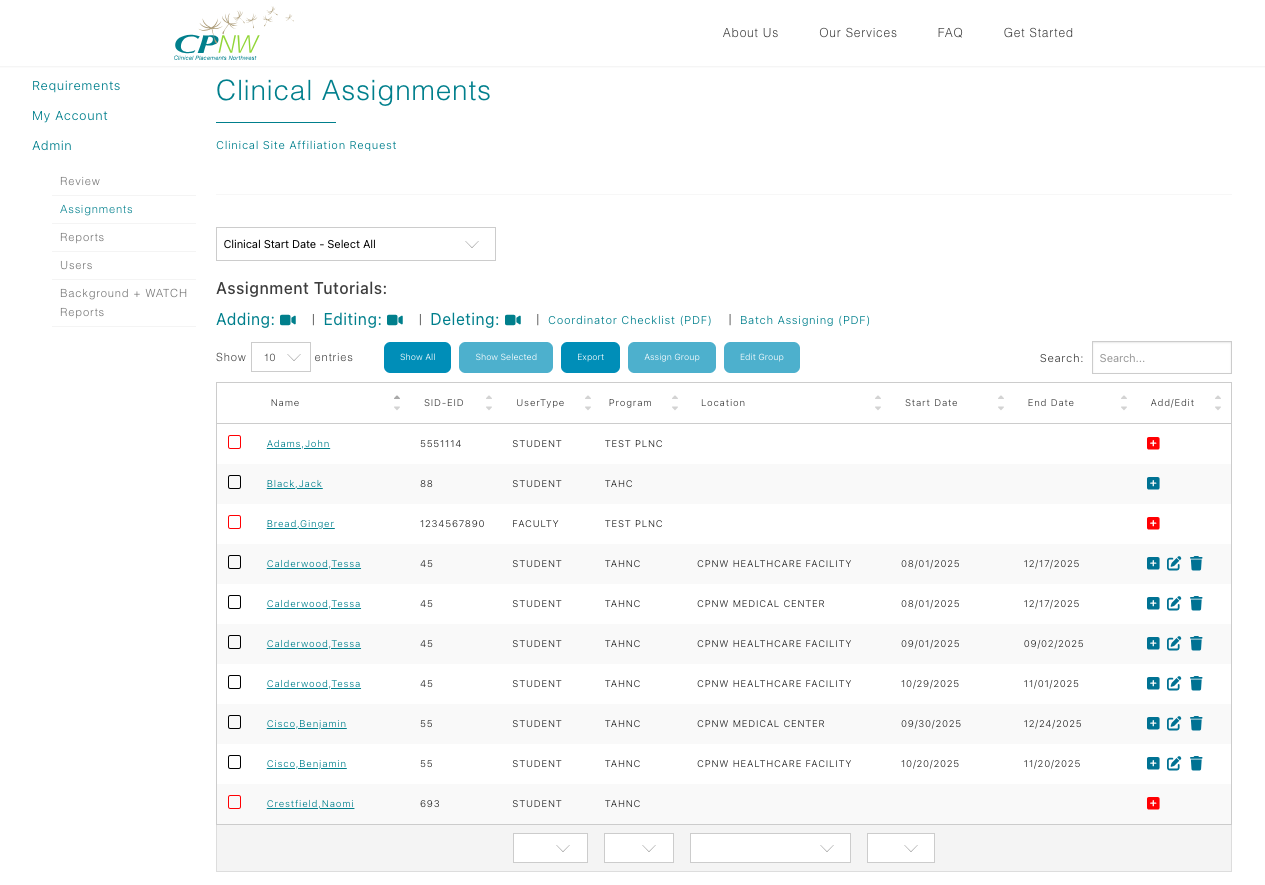The image size is (1265, 885).
Task: Open the FAQ menu item
Action: tap(950, 33)
